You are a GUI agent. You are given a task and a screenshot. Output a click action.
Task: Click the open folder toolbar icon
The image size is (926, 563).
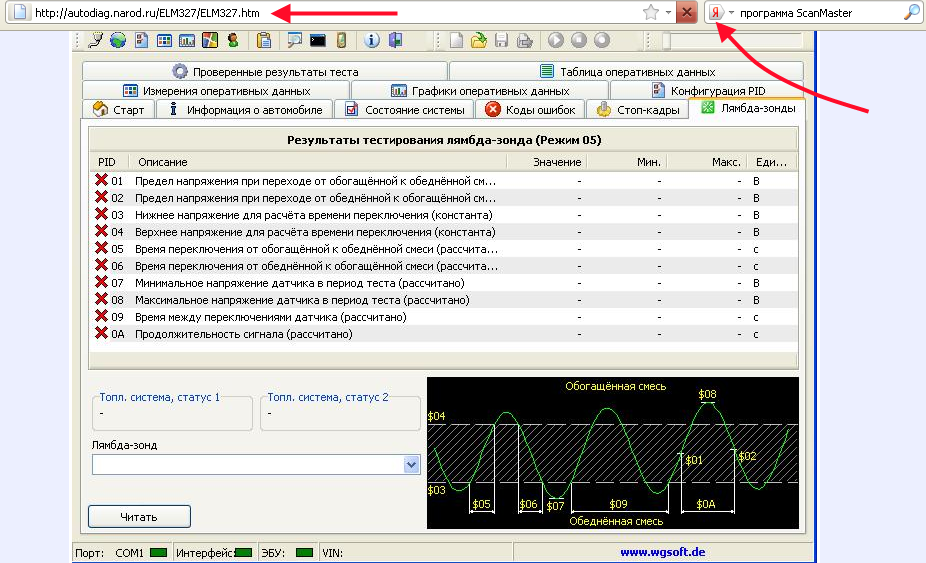(479, 40)
